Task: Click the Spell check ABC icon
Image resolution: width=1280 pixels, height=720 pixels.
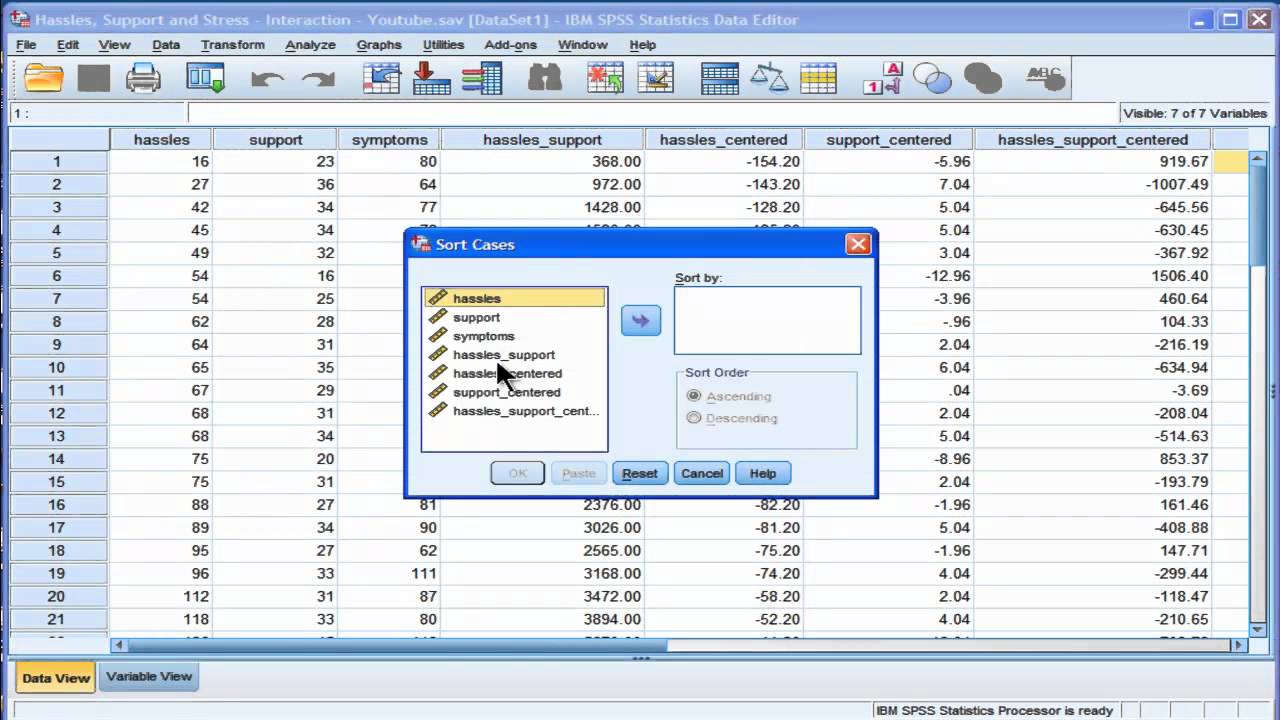Action: pyautogui.click(x=1045, y=78)
